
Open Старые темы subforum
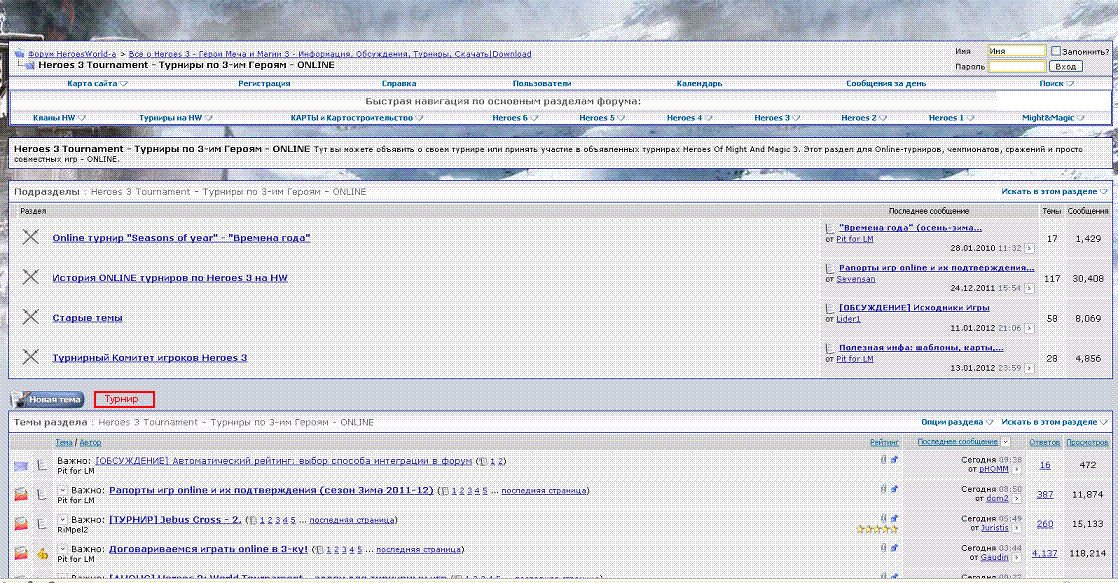tap(87, 318)
